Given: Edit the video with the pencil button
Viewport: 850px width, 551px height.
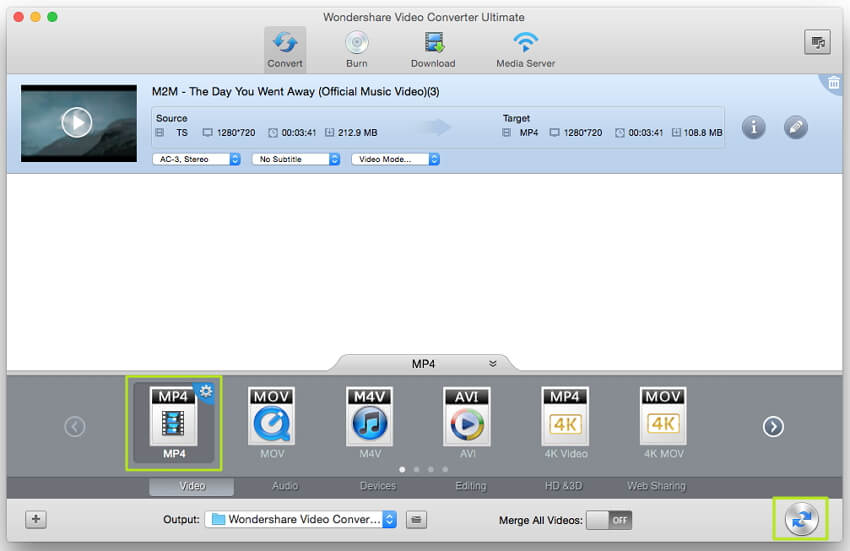Looking at the screenshot, I should [x=795, y=127].
